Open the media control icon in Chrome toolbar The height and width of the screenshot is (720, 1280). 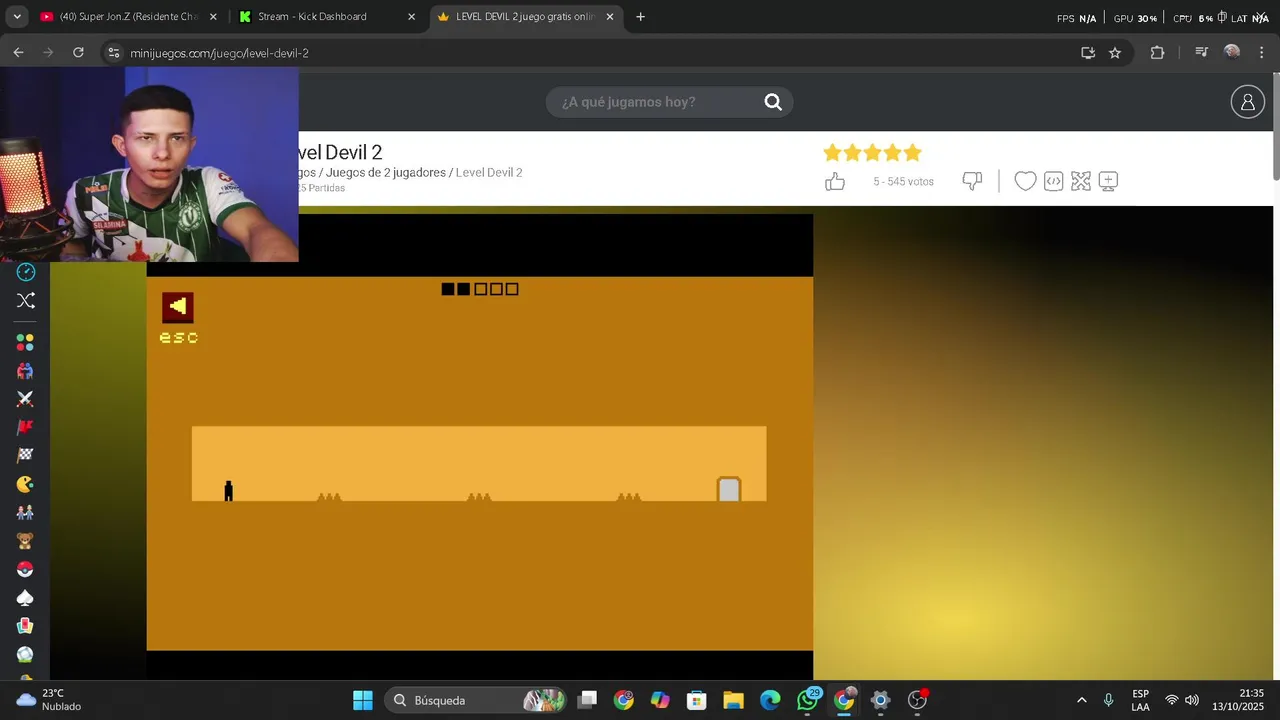tap(1202, 52)
